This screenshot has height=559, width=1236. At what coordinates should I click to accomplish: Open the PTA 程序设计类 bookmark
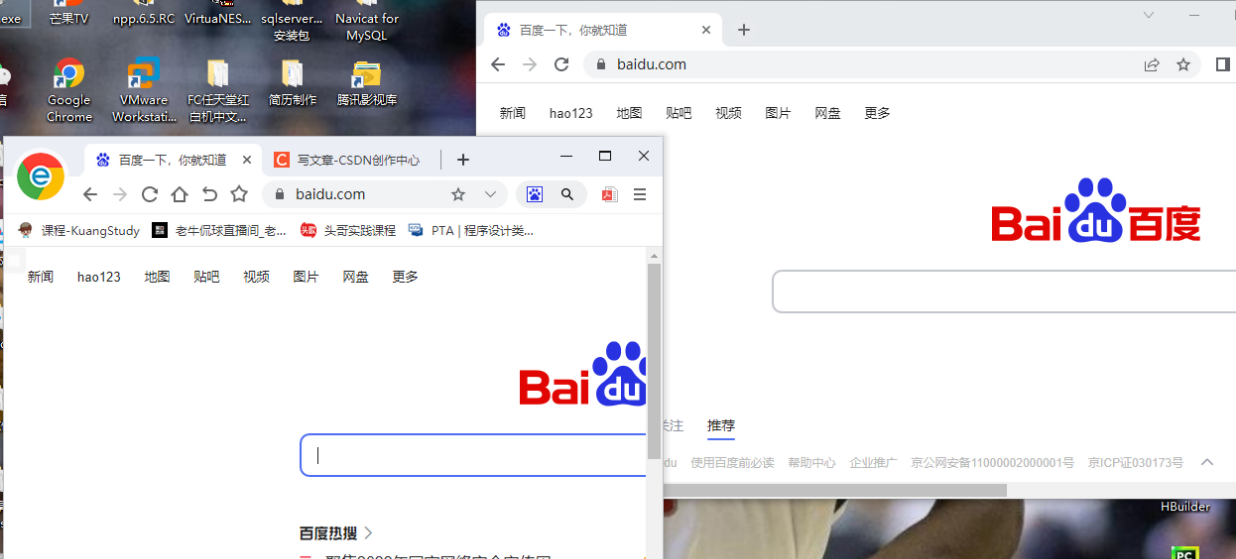coord(471,230)
